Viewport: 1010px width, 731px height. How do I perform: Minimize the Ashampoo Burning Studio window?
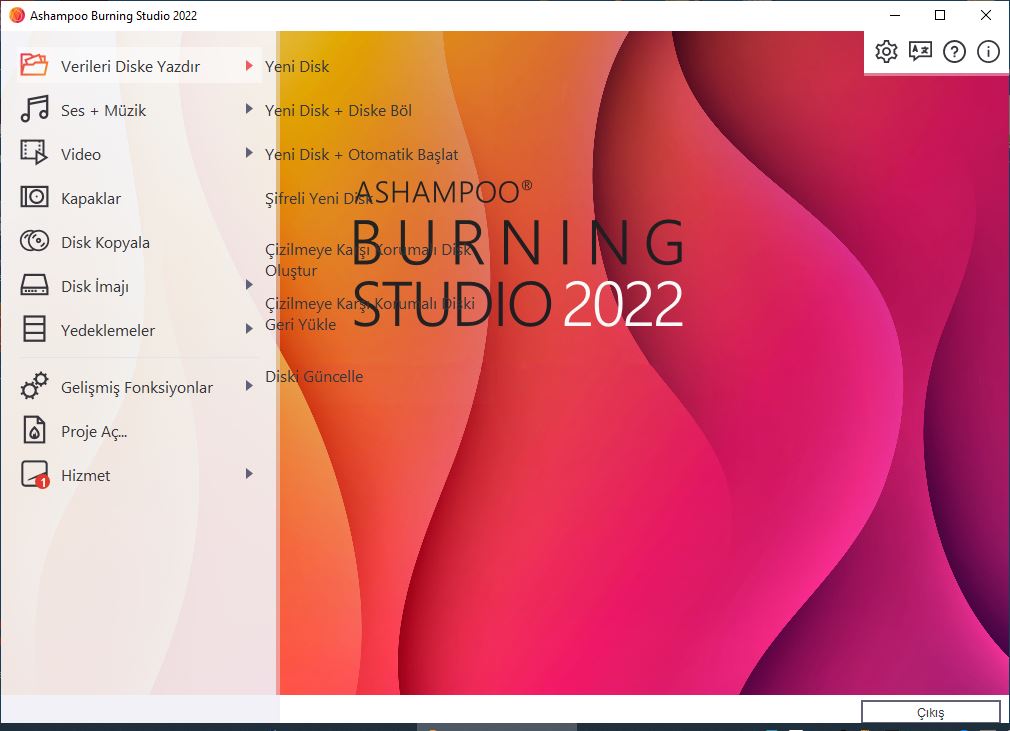895,15
